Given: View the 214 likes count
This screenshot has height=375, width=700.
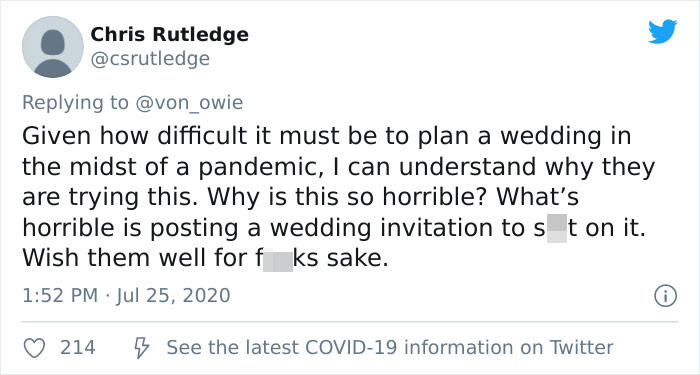Looking at the screenshot, I should point(78,348).
